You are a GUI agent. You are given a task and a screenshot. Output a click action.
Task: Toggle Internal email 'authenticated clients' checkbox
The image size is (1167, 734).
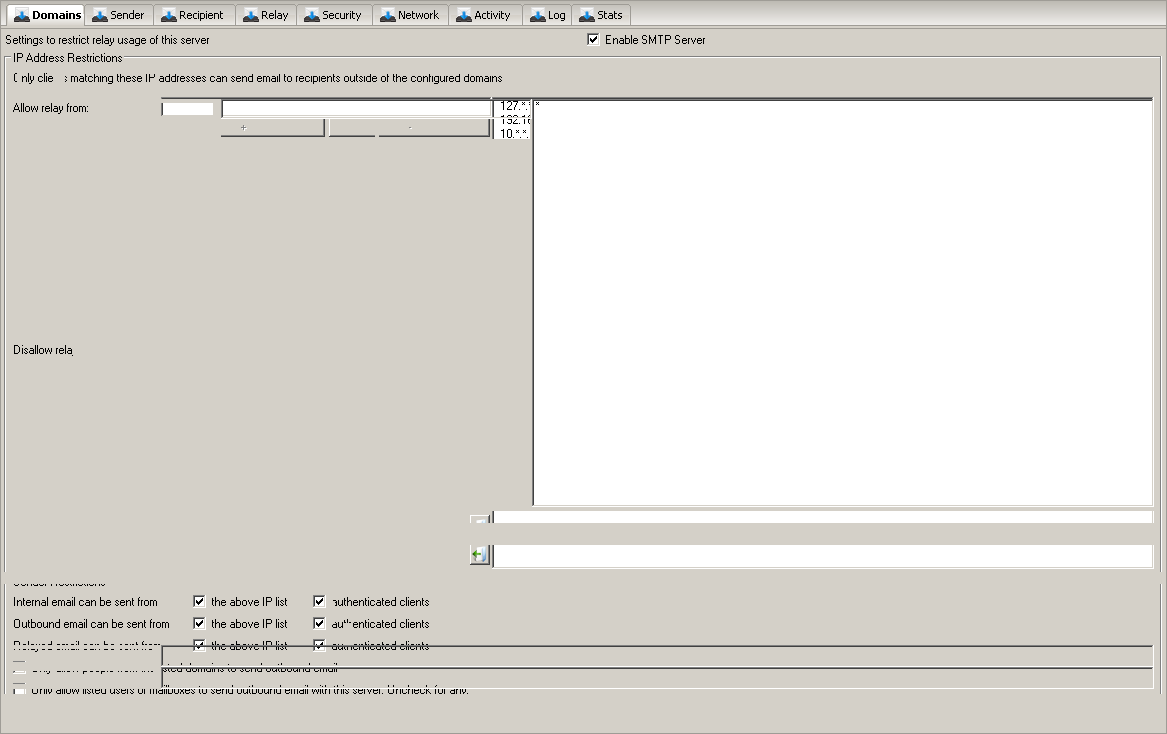tap(320, 602)
